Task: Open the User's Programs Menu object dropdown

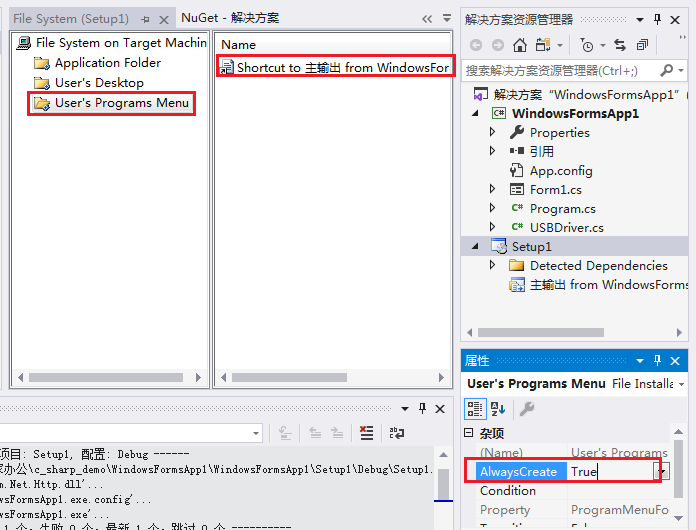Action: click(x=681, y=384)
